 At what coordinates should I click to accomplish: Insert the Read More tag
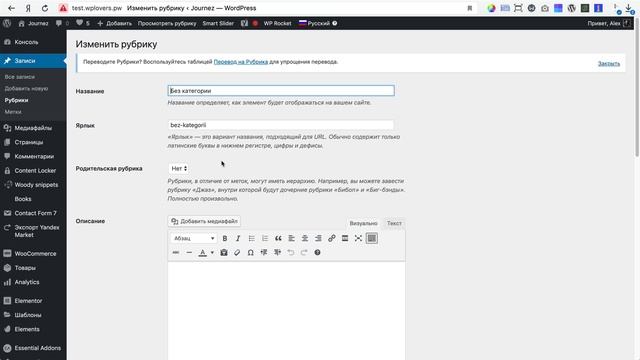tap(345, 238)
